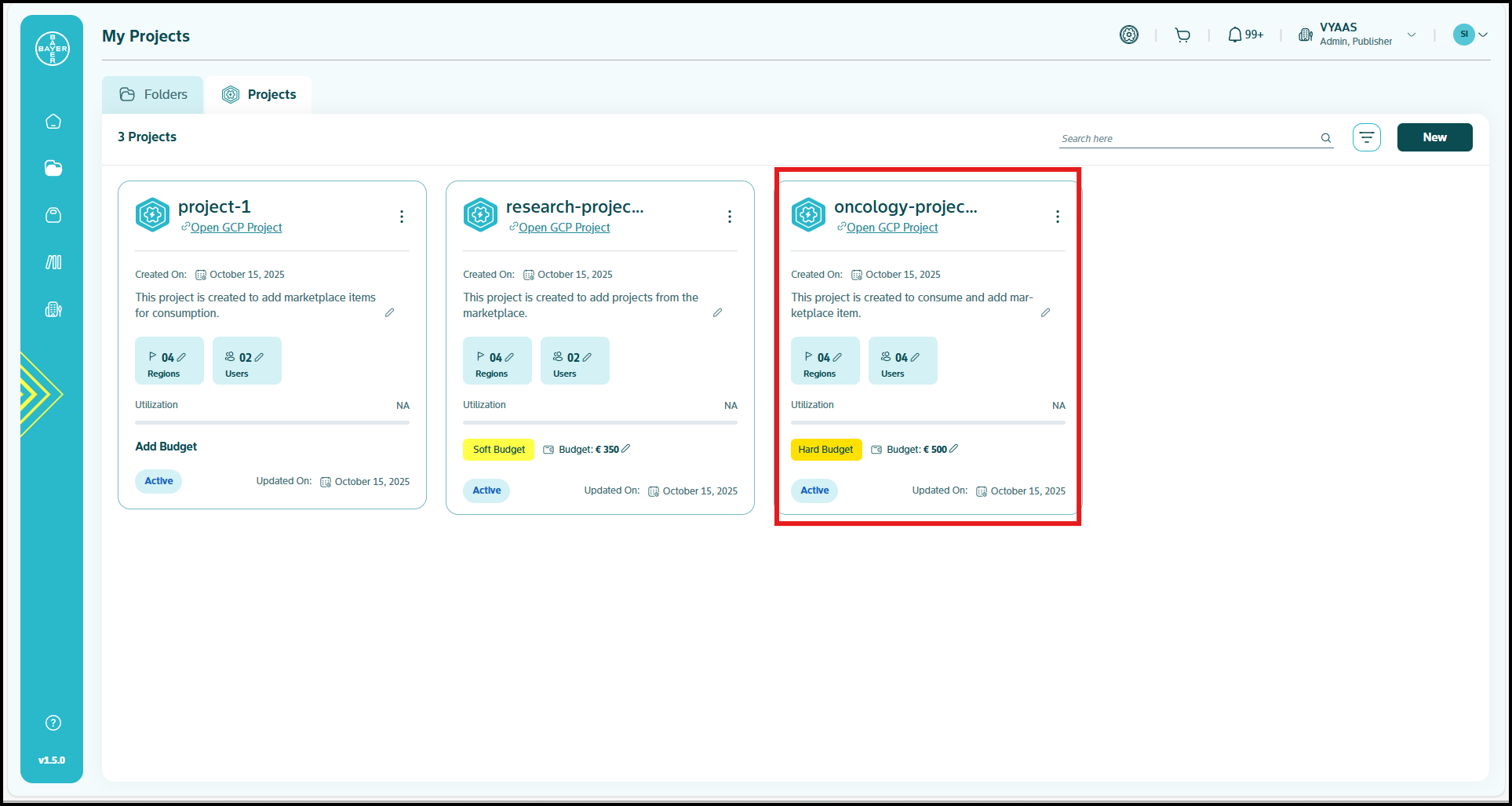This screenshot has width=1512, height=806.
Task: Click the library books icon in sidebar
Action: [x=53, y=262]
